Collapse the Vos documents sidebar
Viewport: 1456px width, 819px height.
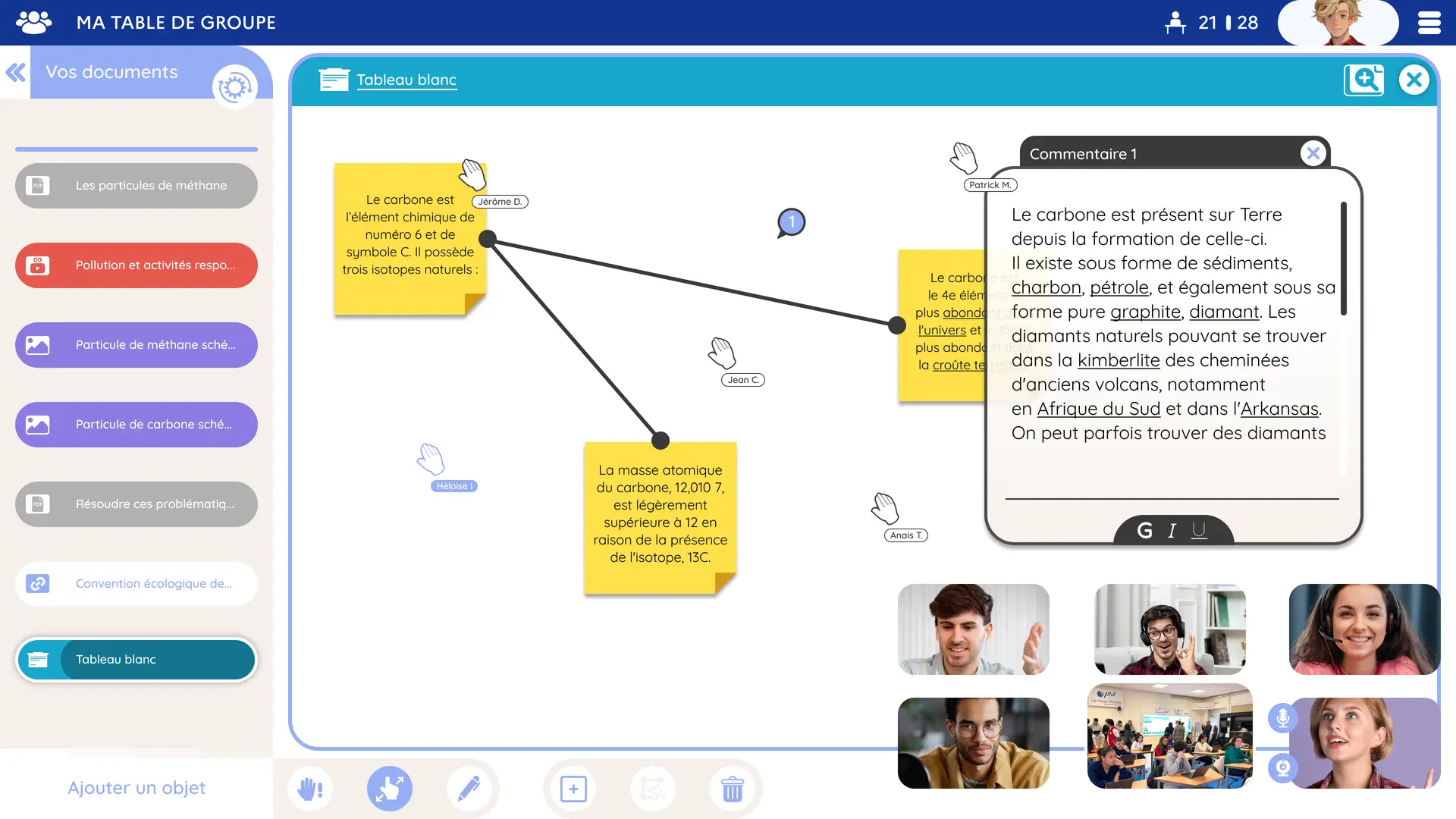[x=15, y=72]
